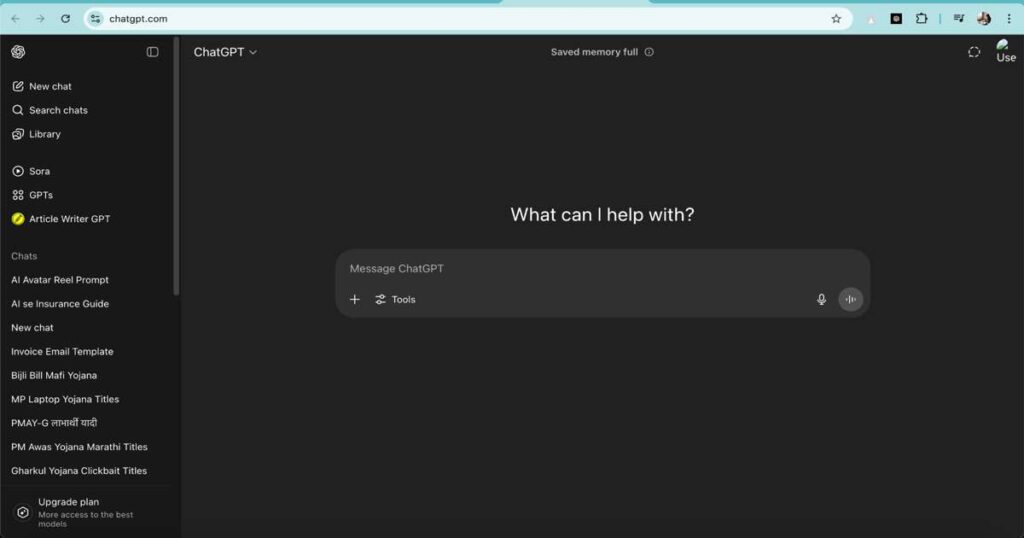1024x538 pixels.
Task: Click the chatgpt.com address bar
Action: [x=468, y=18]
